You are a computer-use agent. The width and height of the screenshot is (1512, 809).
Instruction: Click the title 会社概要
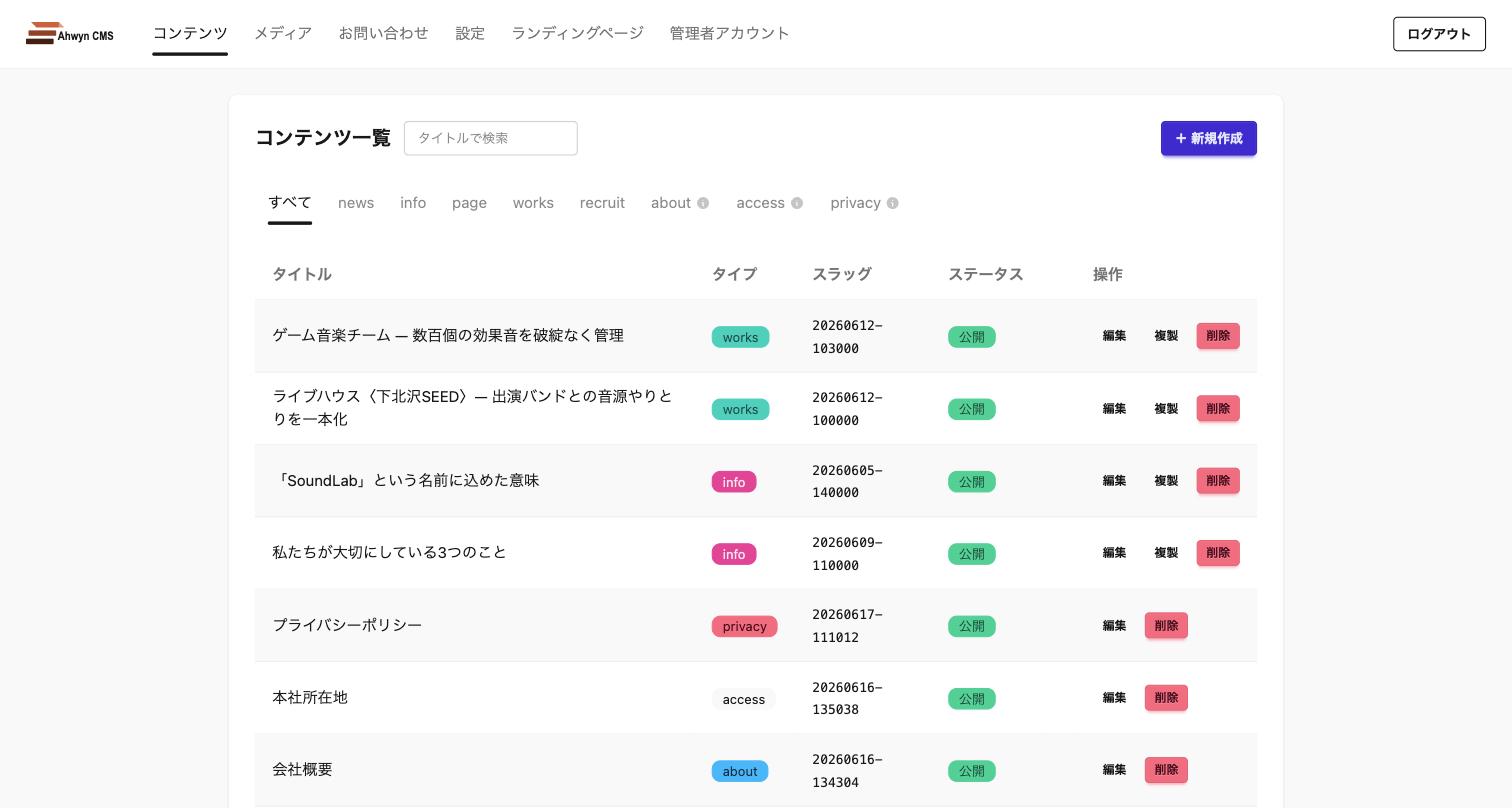pos(302,770)
